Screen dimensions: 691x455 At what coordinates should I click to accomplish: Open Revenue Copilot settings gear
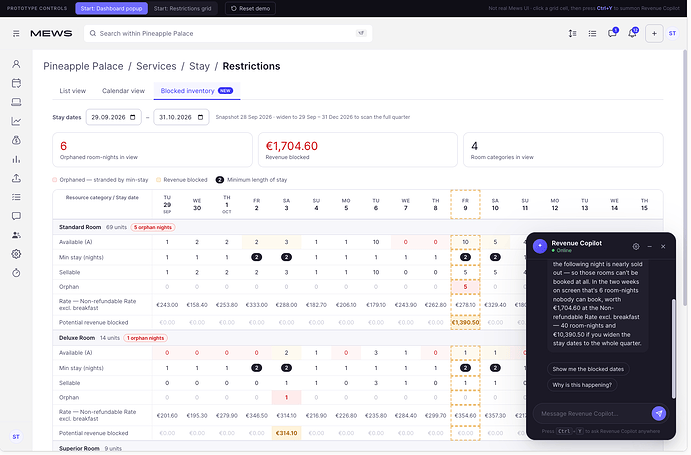(x=636, y=246)
